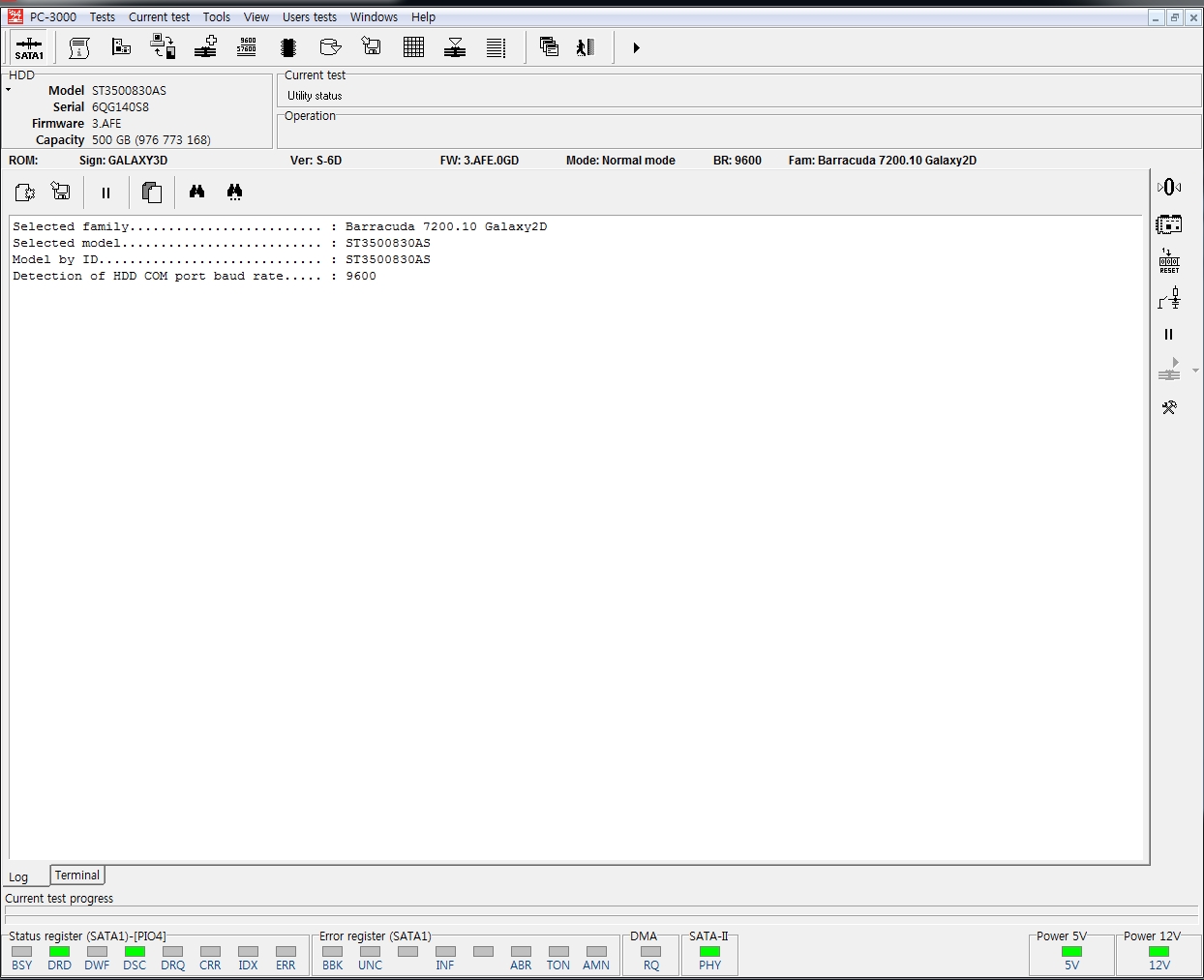Click the hourglass-over-heads toolbar icon
Viewport: 1204px width, 980px height.
pyautogui.click(x=455, y=47)
